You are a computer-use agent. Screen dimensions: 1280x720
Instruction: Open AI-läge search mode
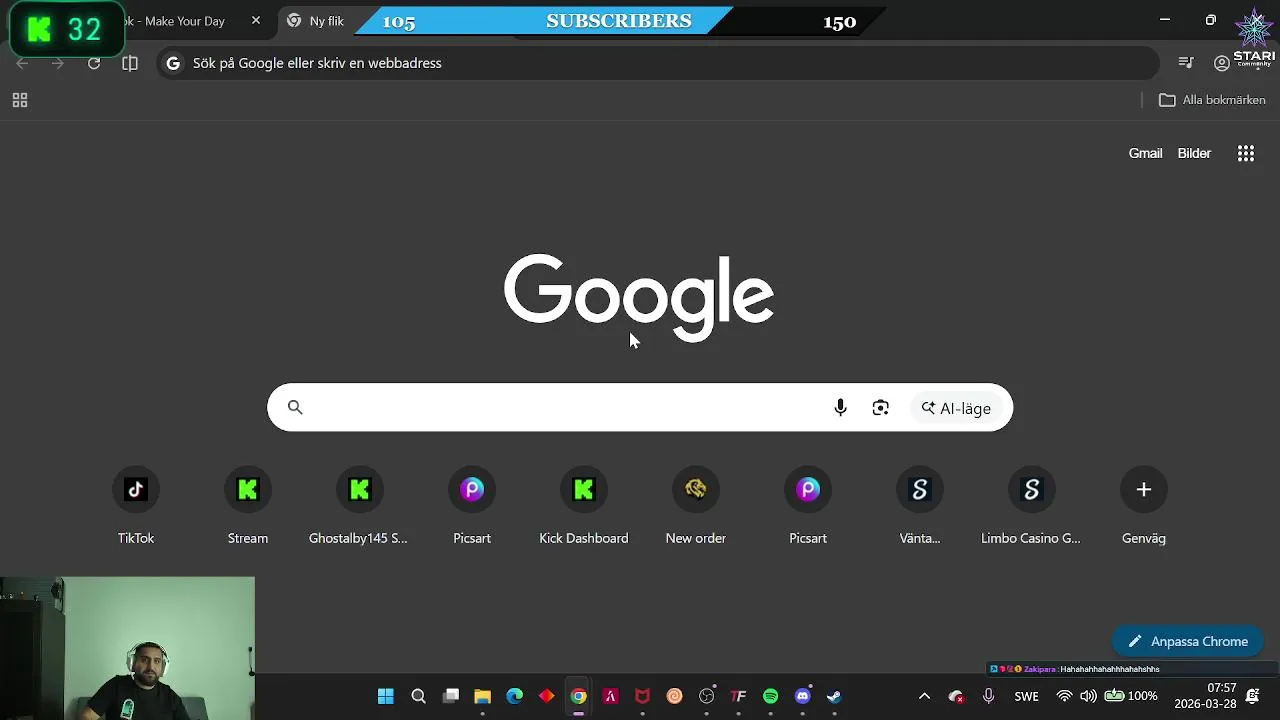click(956, 408)
